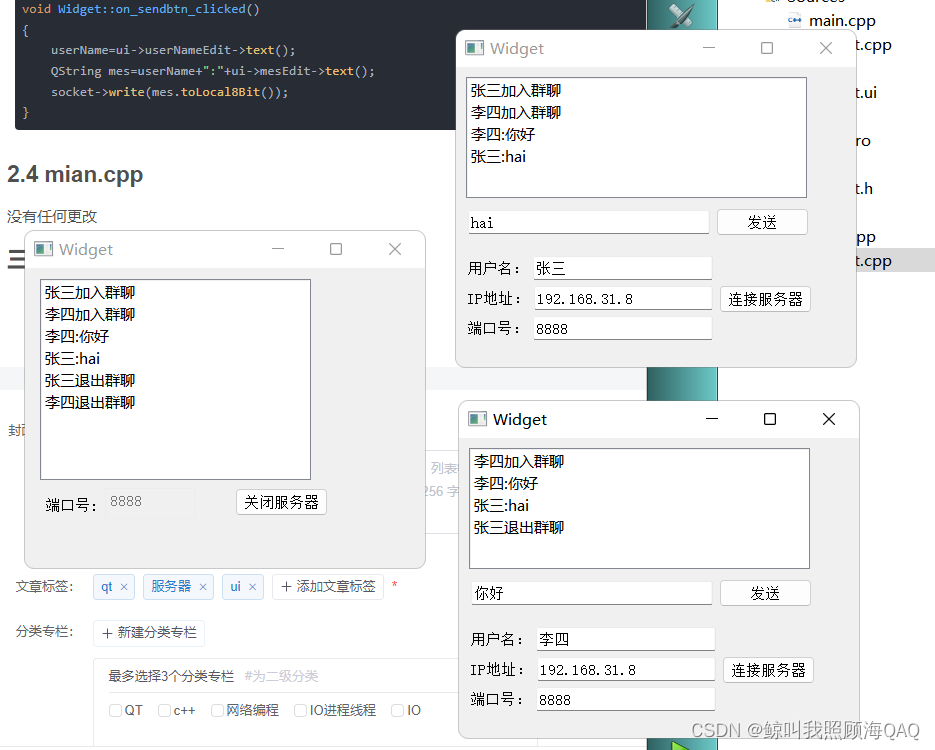Click the message input containing hai
935x750 pixels.
588,223
